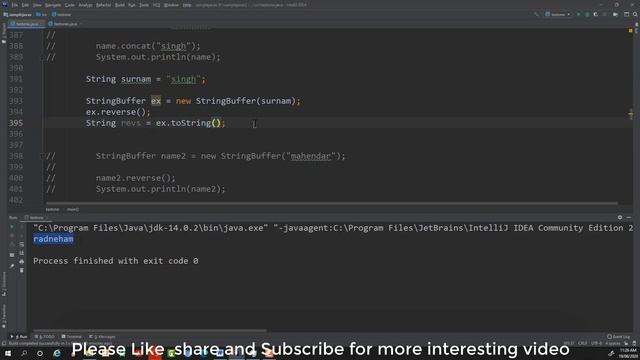Click the main() breadcrumb below editor
This screenshot has height=360, width=640.
coord(73,209)
